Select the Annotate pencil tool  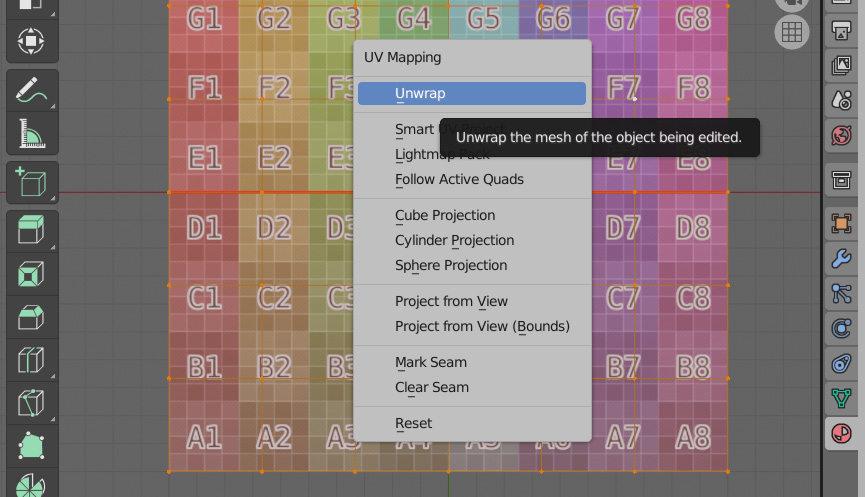32,90
